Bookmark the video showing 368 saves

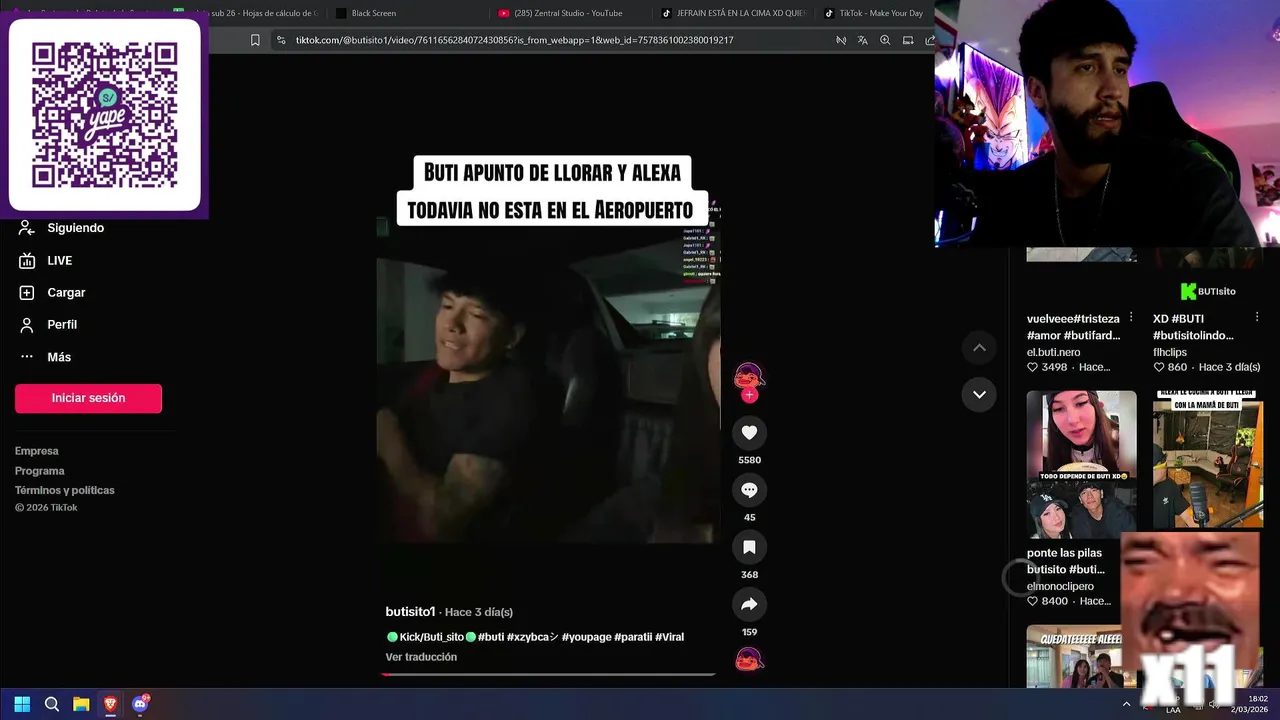tap(749, 547)
